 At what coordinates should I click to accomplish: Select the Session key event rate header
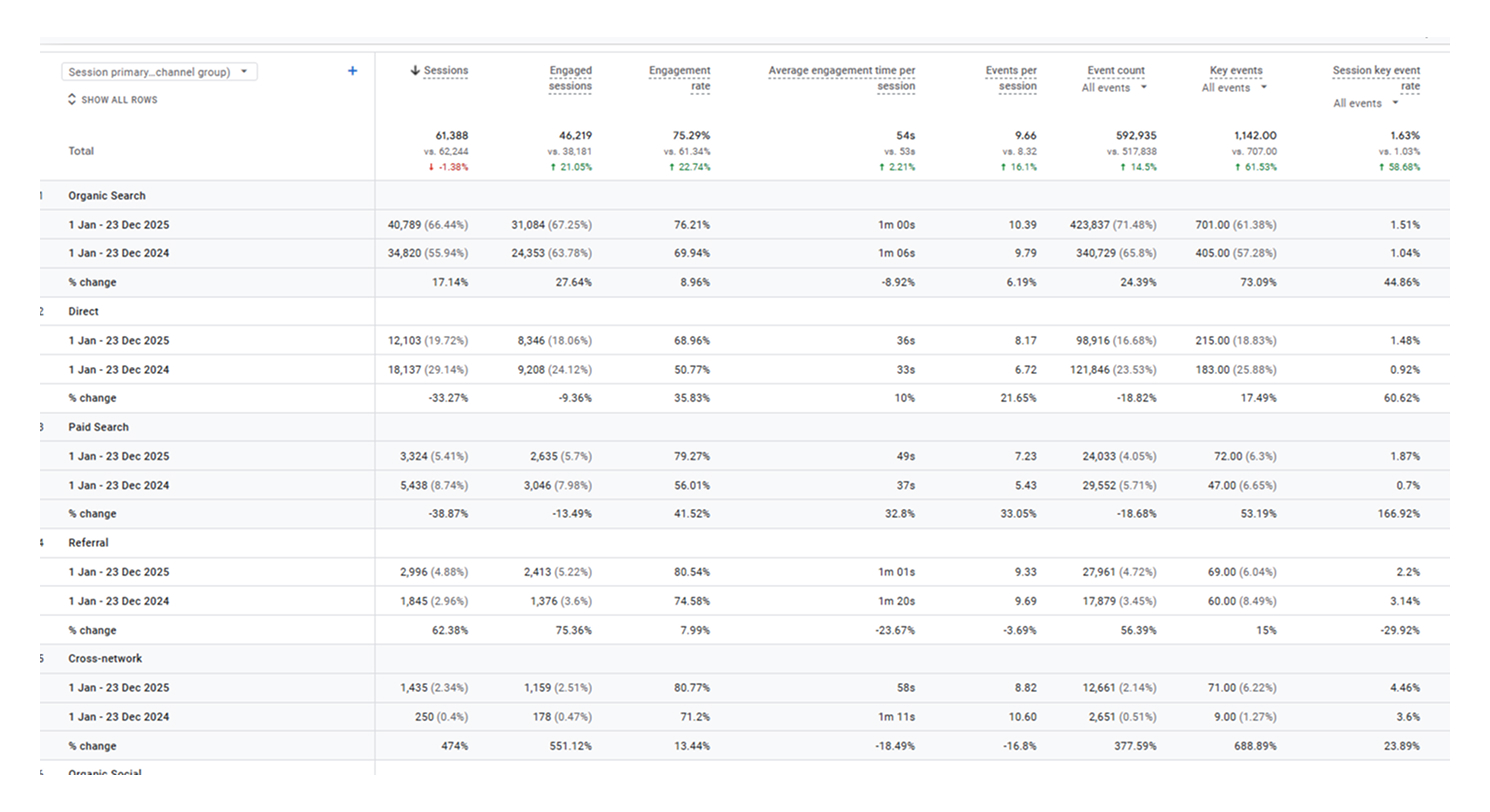(1376, 78)
